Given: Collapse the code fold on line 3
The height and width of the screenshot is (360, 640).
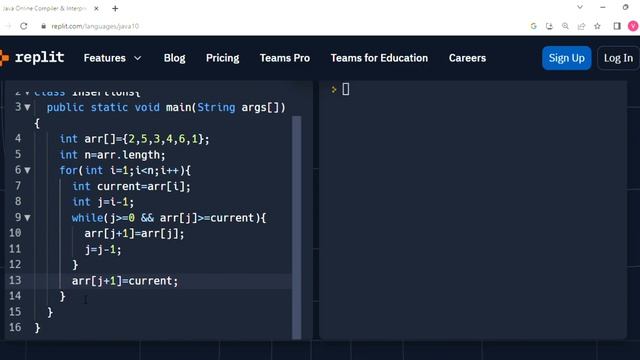Looking at the screenshot, I should pyautogui.click(x=27, y=107).
